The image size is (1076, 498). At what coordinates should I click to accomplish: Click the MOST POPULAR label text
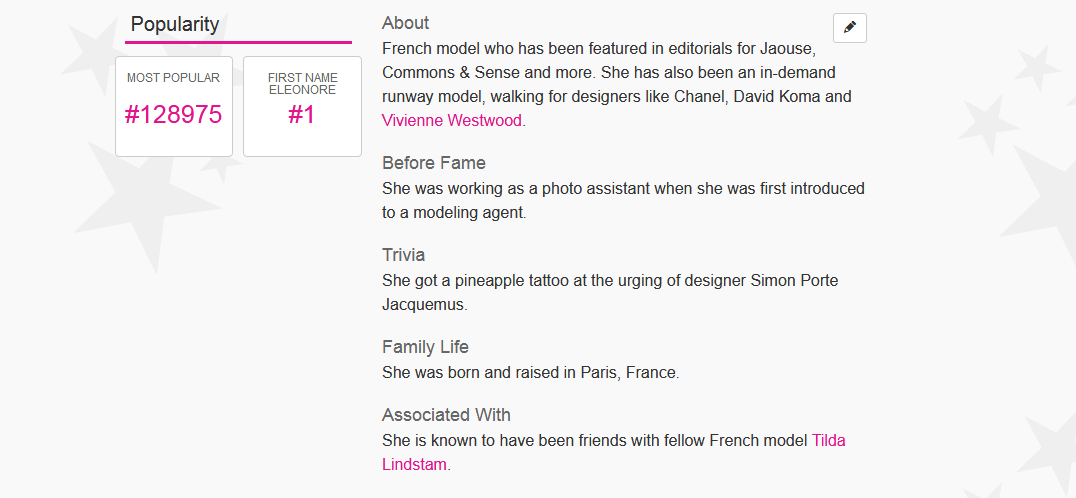coord(174,78)
